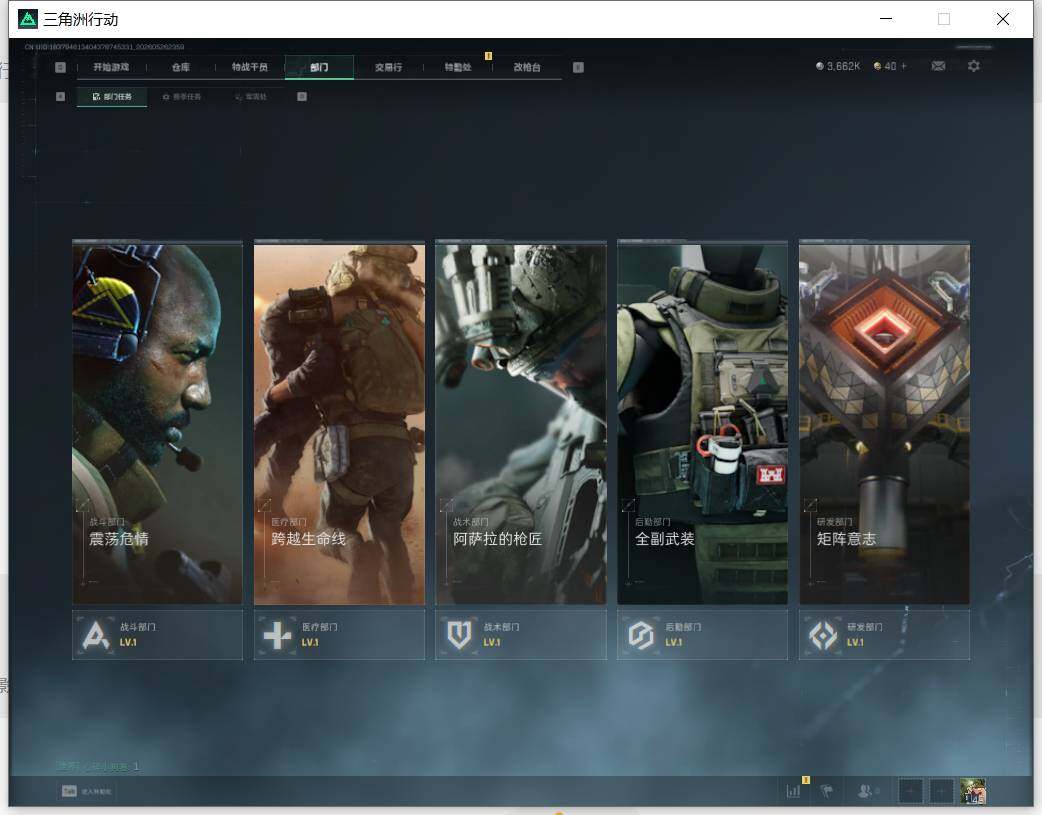Click sub-tab left key icon beside 部门任务
Screen dimensions: 1042x815
click(60, 97)
